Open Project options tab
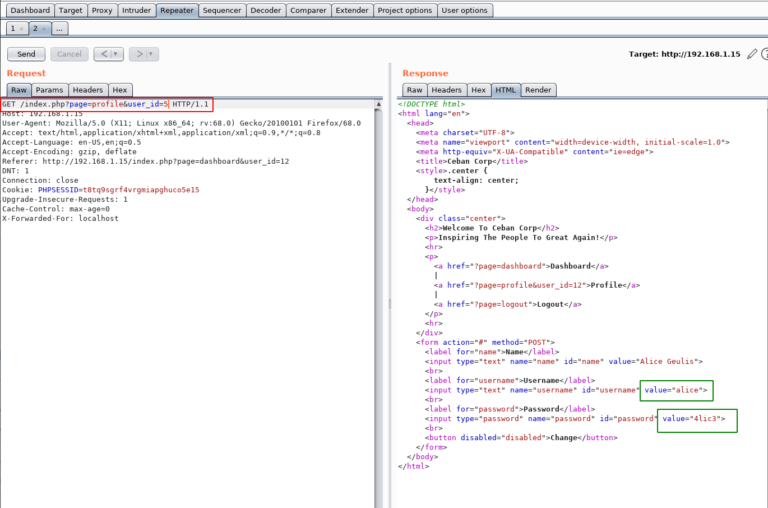Image resolution: width=768 pixels, height=508 pixels. (x=405, y=10)
